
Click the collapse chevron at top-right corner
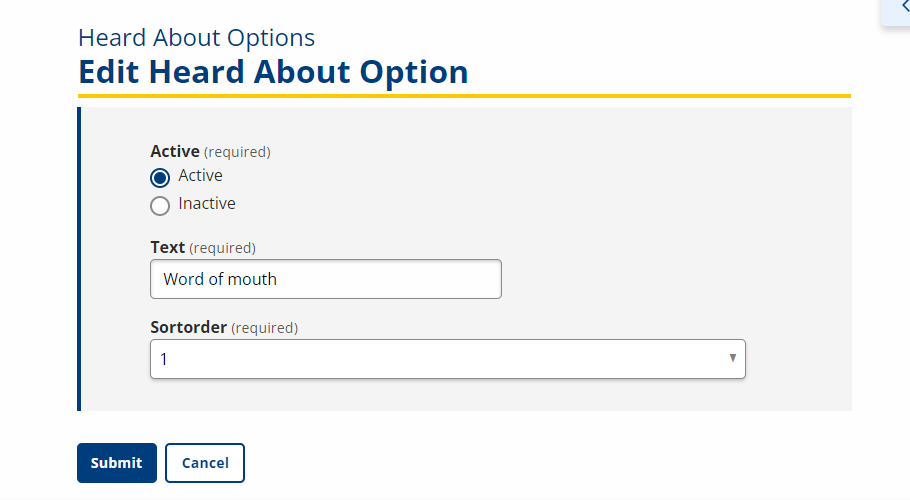click(903, 8)
